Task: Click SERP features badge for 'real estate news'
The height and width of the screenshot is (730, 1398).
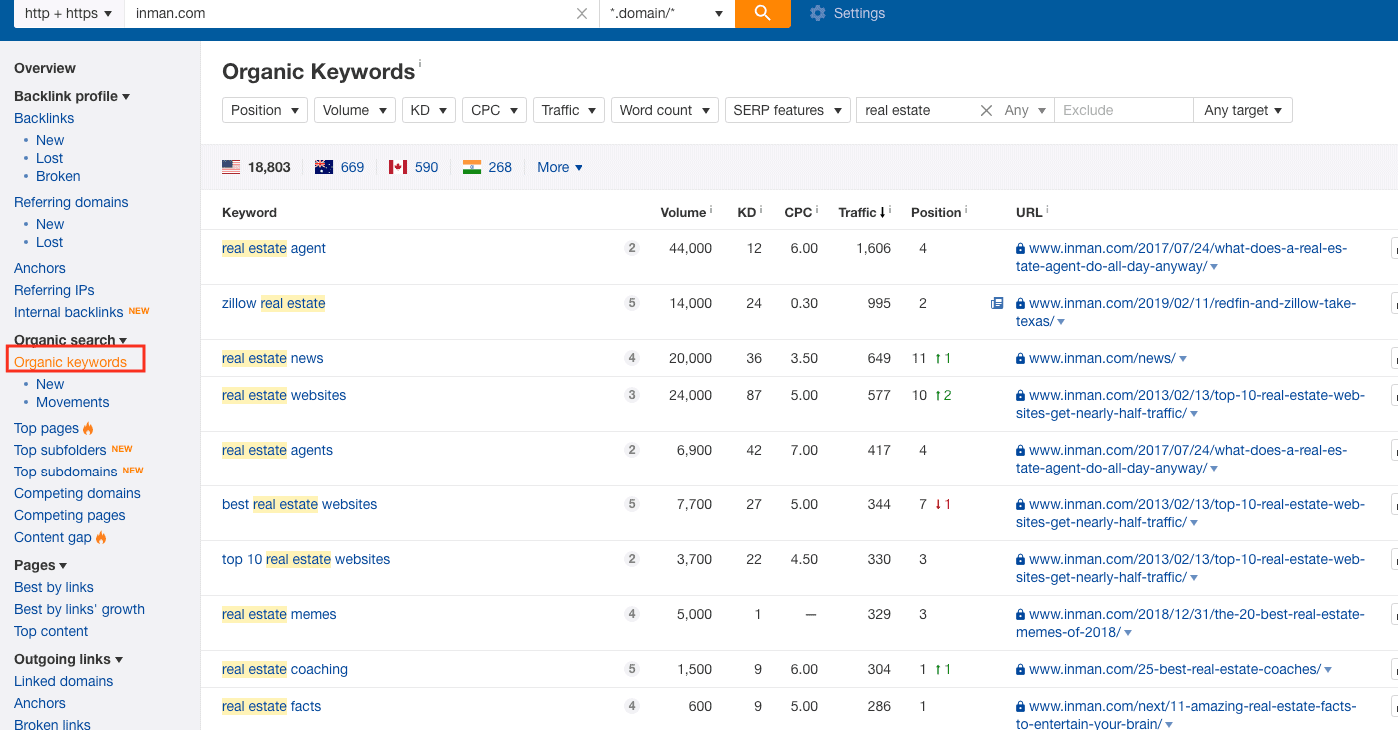Action: point(632,358)
